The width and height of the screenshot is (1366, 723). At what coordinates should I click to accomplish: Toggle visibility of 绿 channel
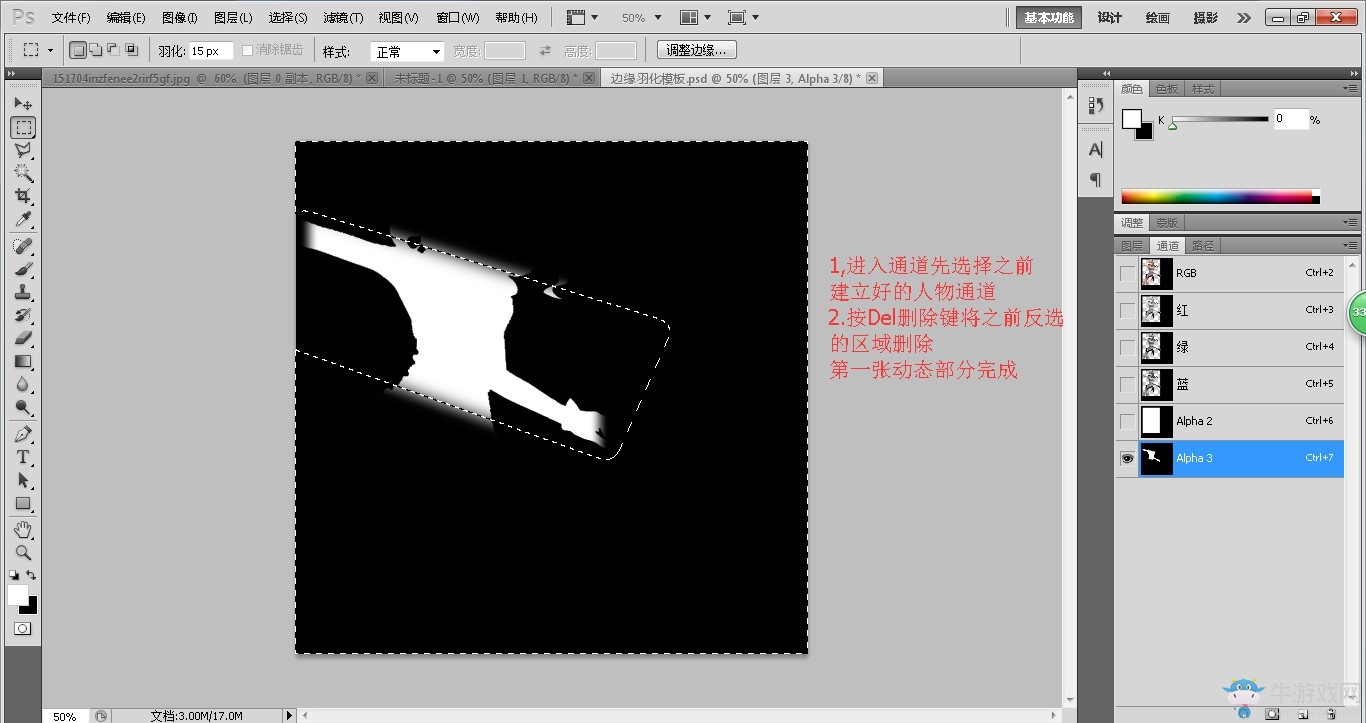(x=1128, y=347)
